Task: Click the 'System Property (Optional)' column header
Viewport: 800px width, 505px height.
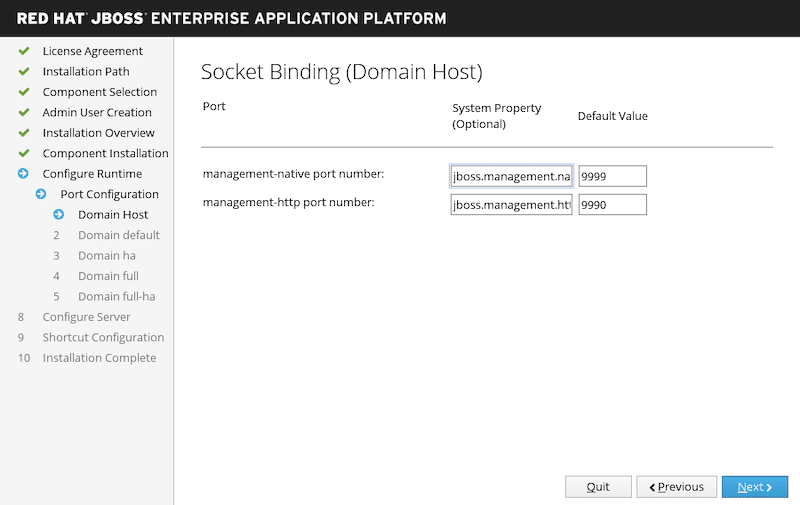Action: click(x=496, y=116)
